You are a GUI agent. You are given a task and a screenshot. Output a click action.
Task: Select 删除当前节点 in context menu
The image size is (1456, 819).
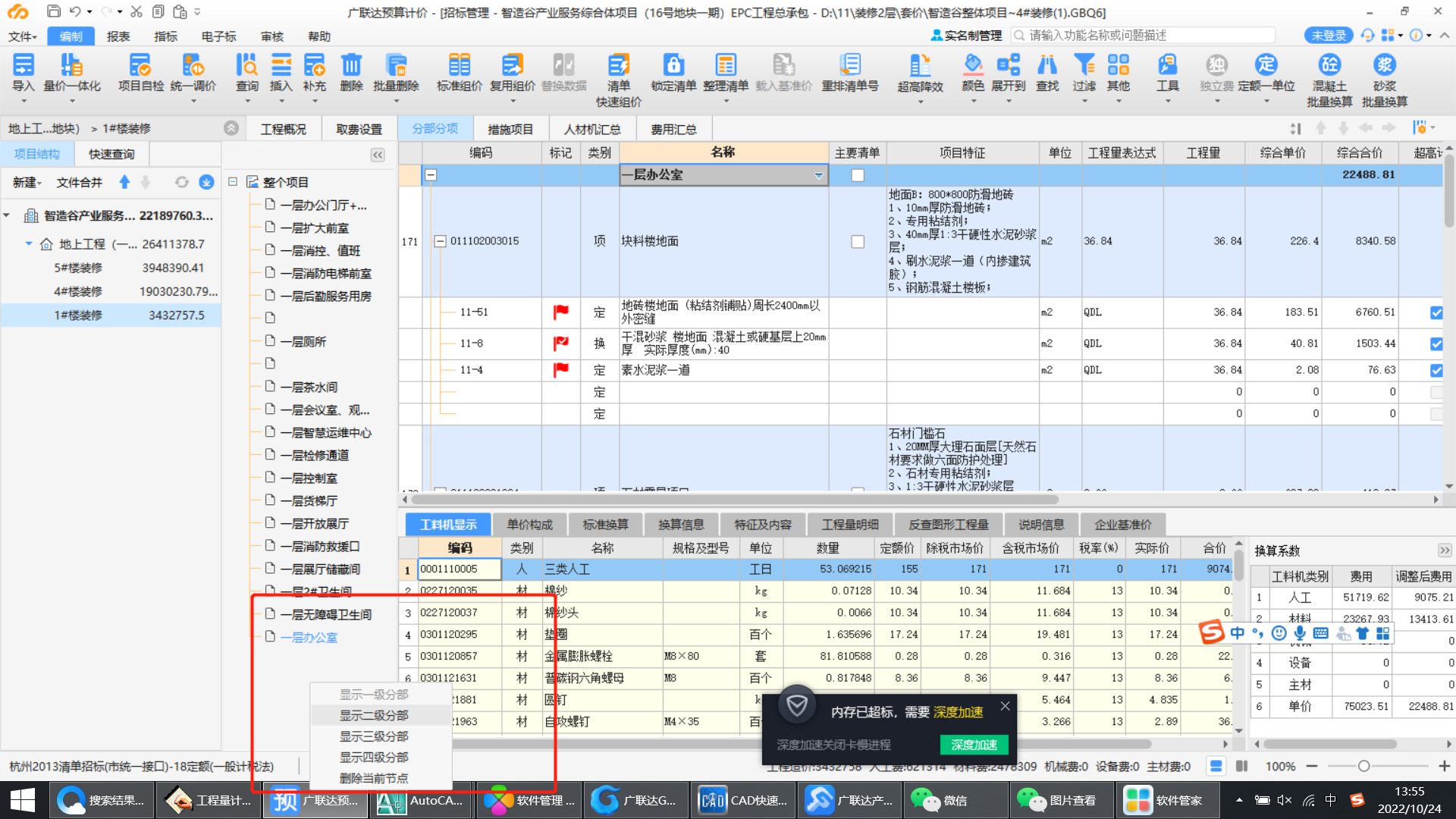[374, 778]
